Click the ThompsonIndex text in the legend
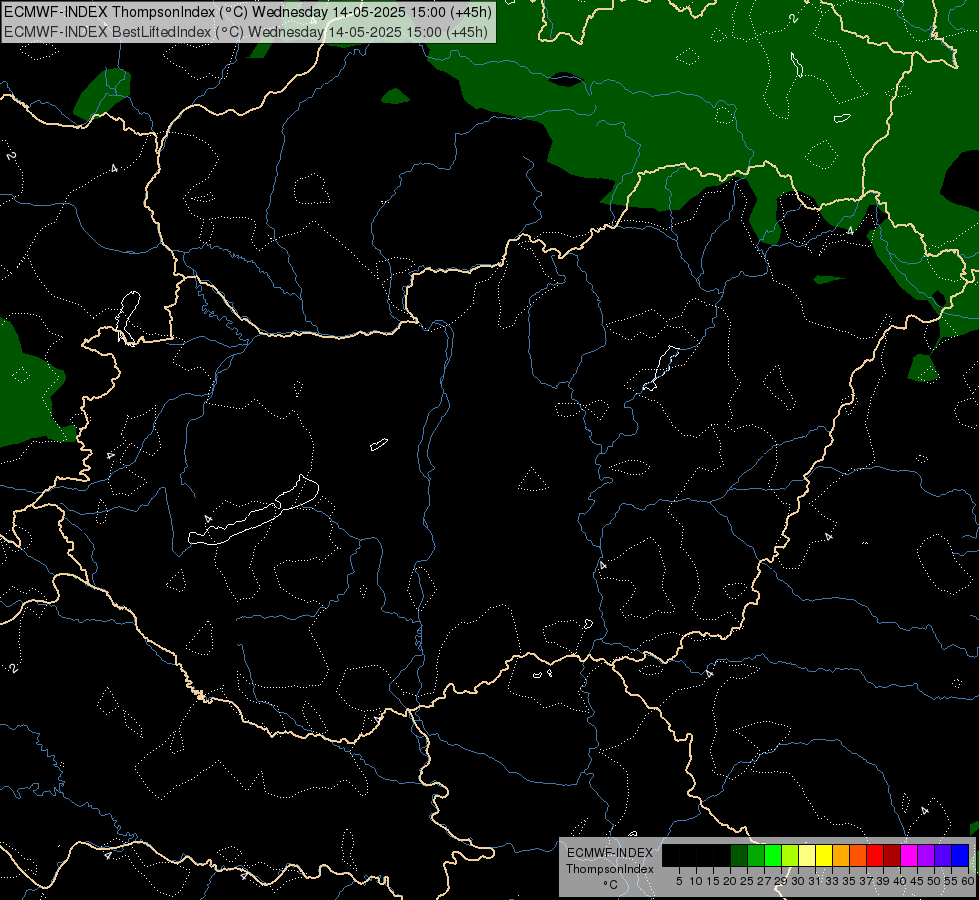Screen dimensions: 979x900 click(x=610, y=869)
